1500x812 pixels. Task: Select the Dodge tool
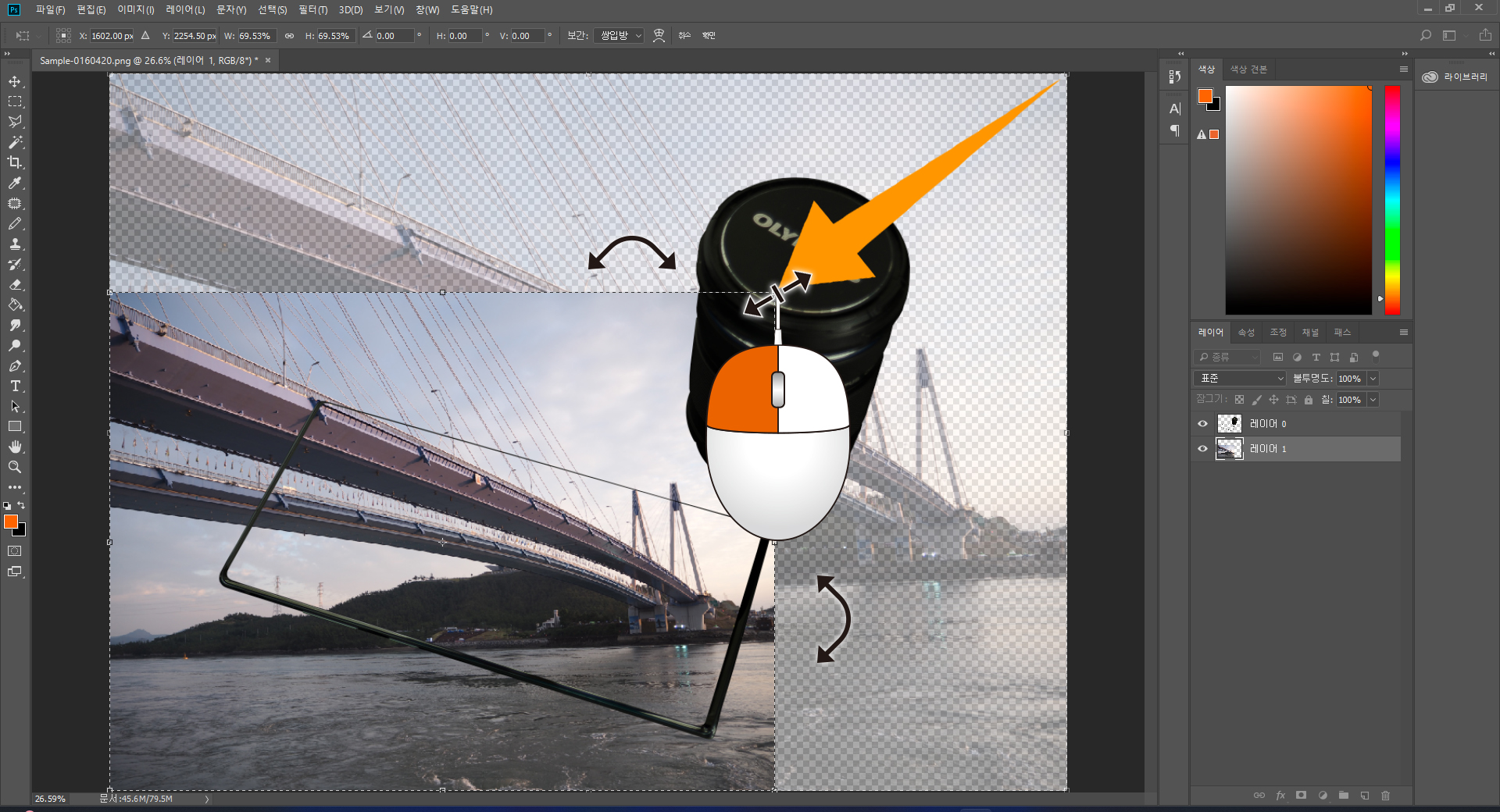click(15, 345)
